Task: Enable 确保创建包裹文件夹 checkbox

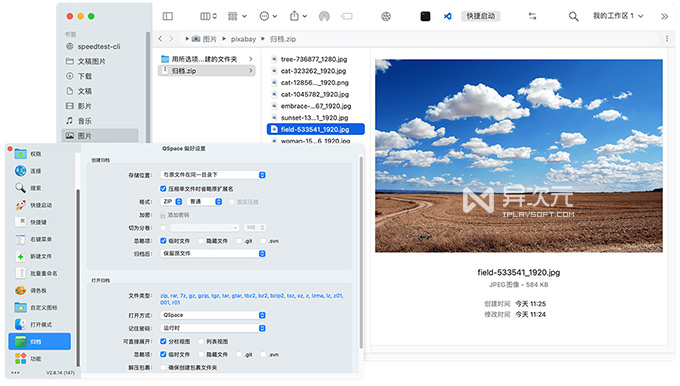Action: point(163,367)
